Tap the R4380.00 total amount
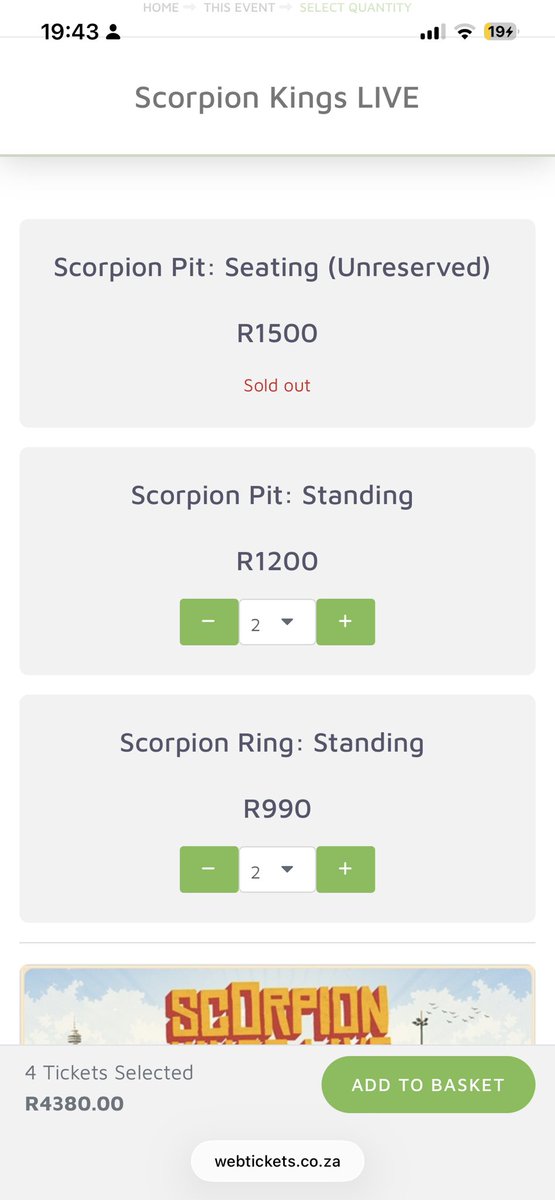Image resolution: width=555 pixels, height=1200 pixels. pos(74,1104)
